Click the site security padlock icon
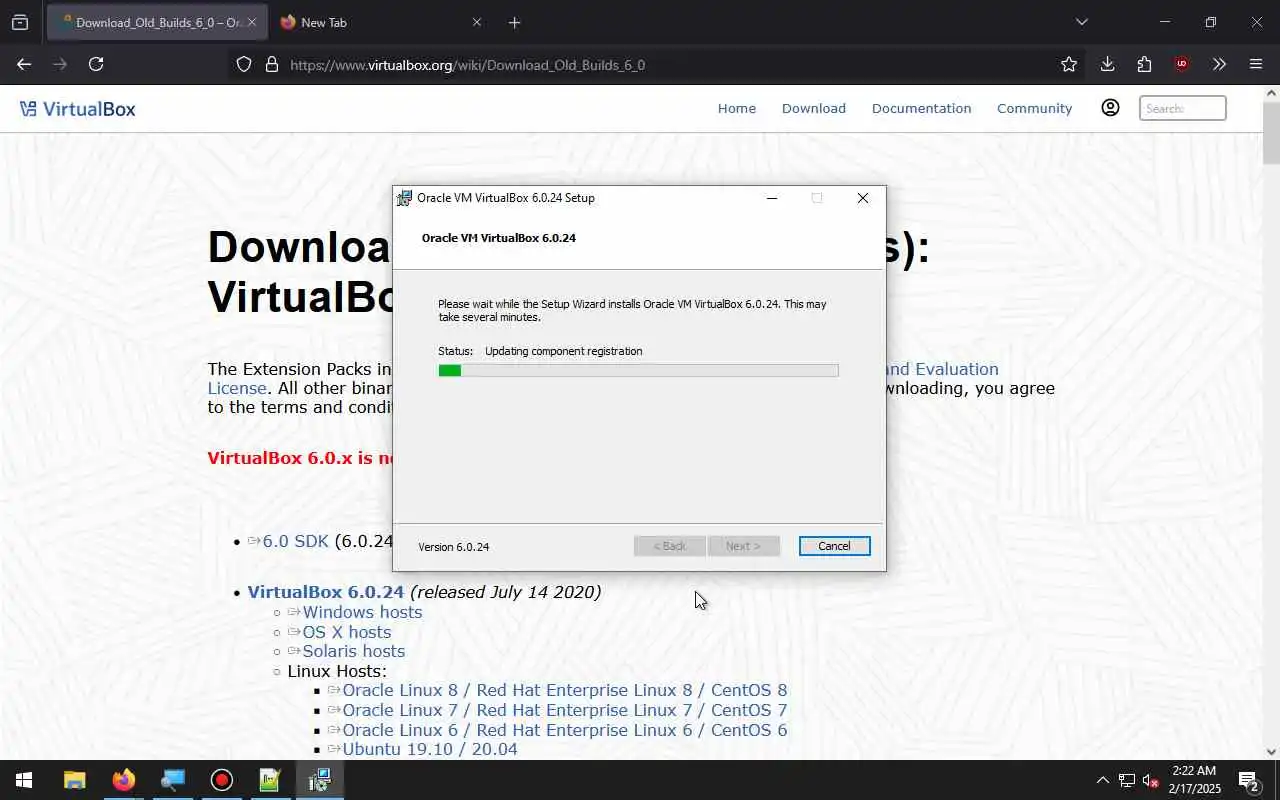This screenshot has width=1280, height=800. pos(271,64)
